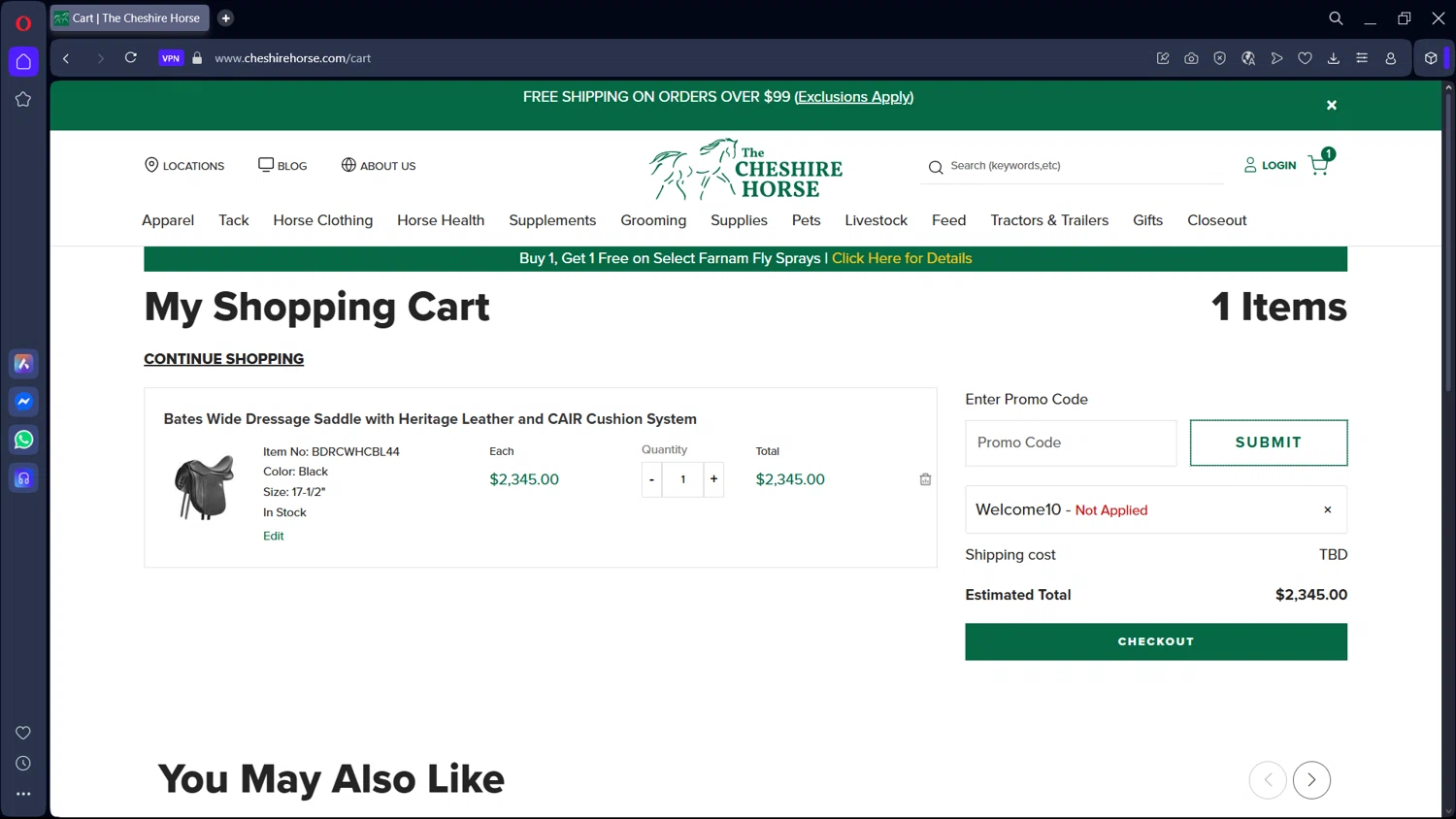Open the Login link
The width and height of the screenshot is (1456, 819).
click(x=1270, y=166)
